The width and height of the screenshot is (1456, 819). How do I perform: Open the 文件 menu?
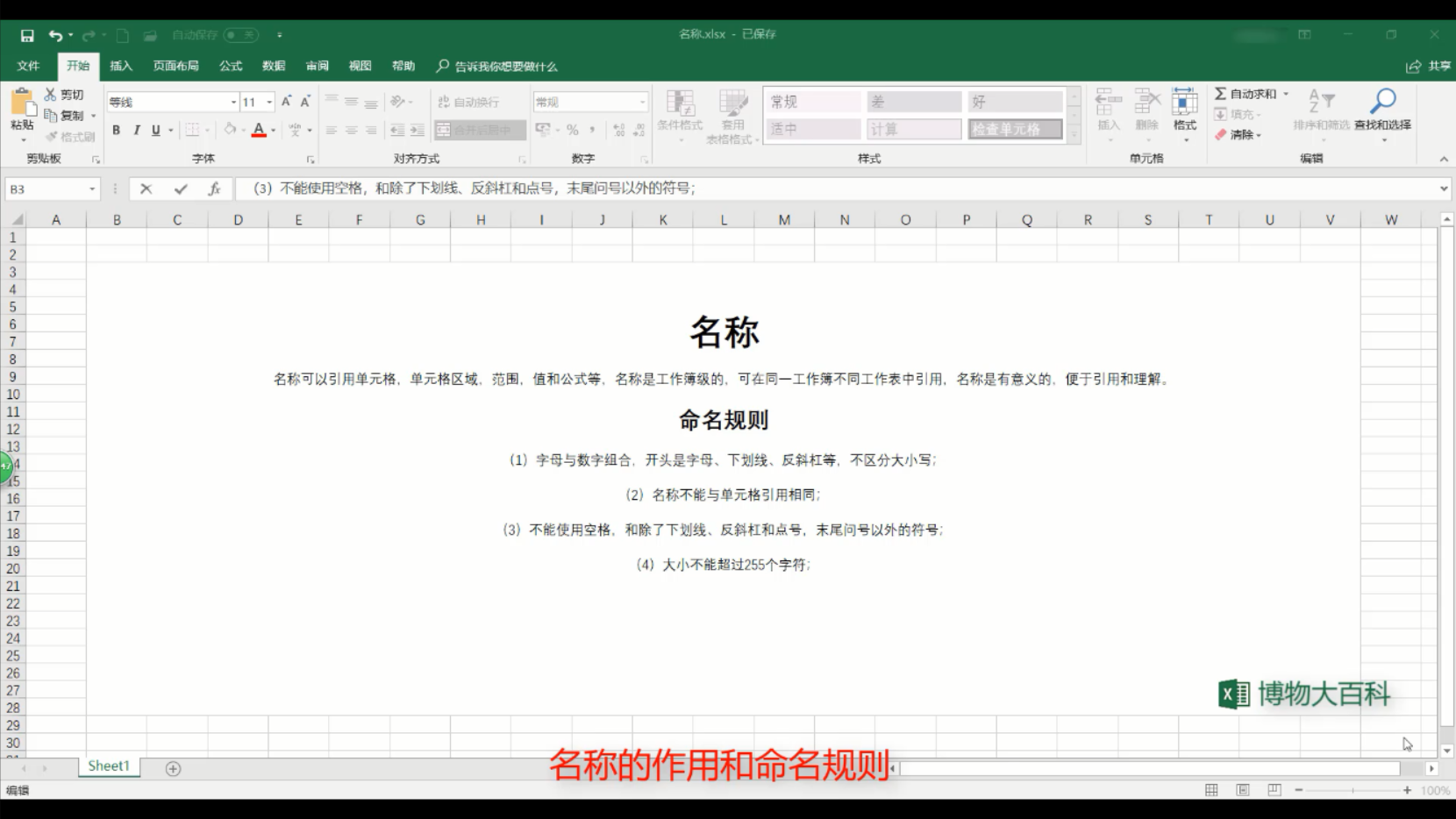point(28,66)
